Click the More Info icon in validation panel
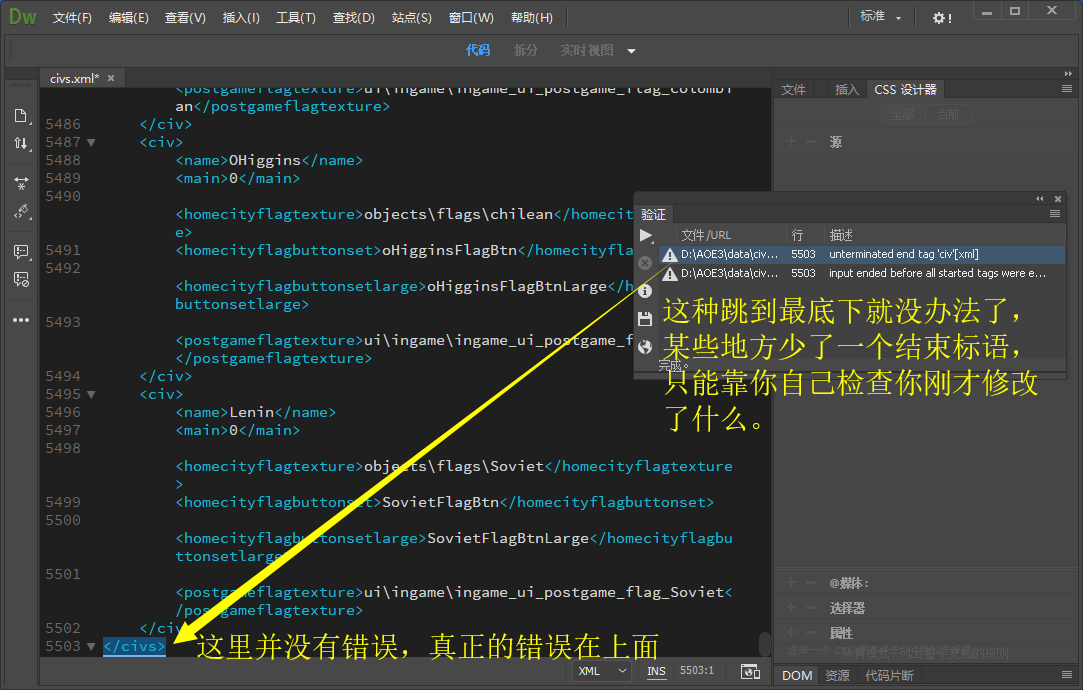This screenshot has height=690, width=1083. pos(645,291)
